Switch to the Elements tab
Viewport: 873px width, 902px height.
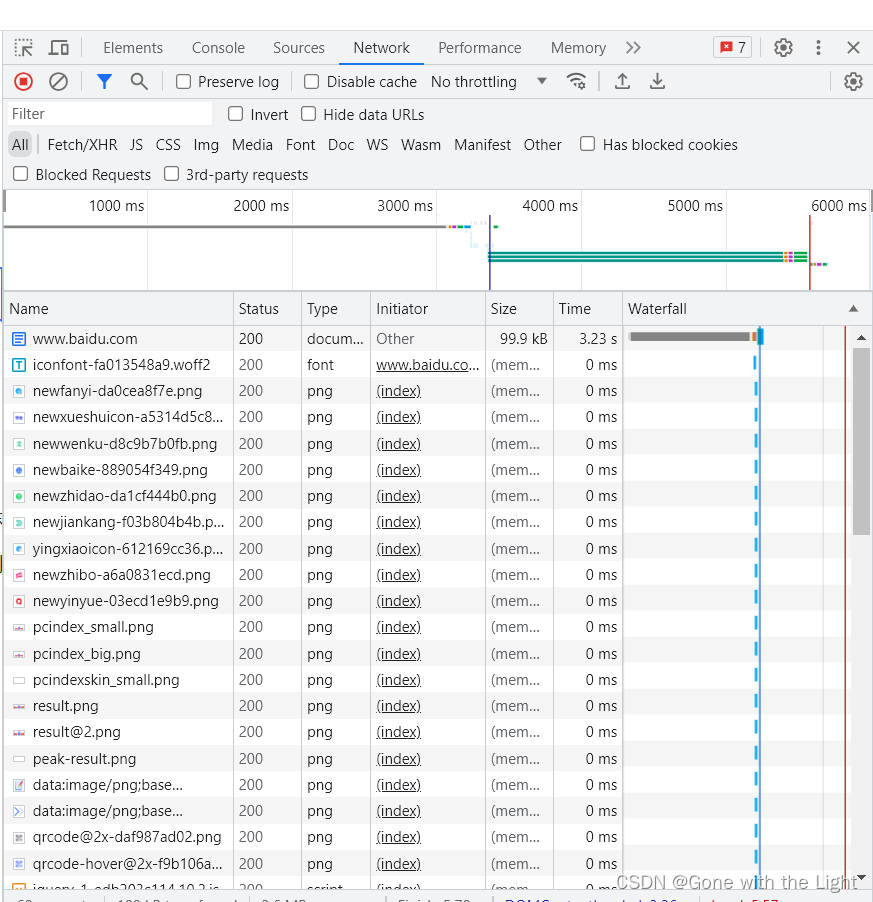coord(133,48)
